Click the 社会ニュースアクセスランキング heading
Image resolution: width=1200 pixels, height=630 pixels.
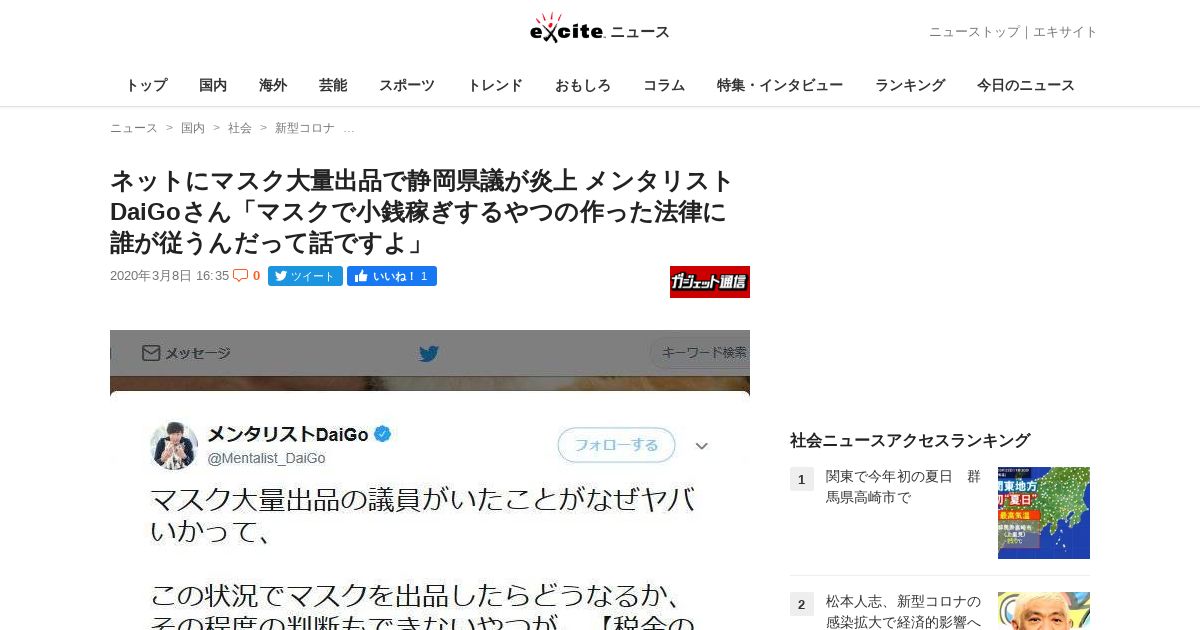pos(910,440)
